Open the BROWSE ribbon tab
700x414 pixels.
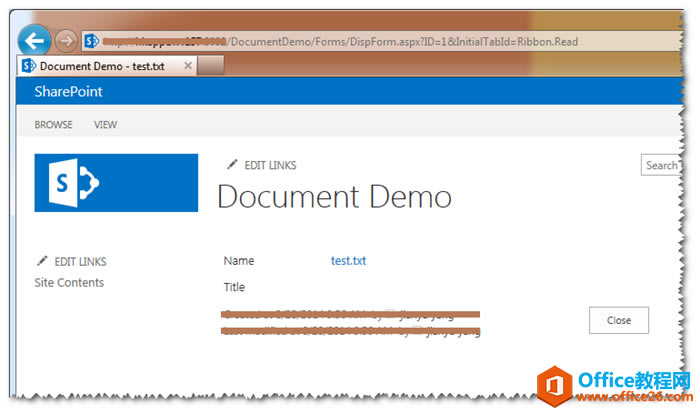[53, 125]
